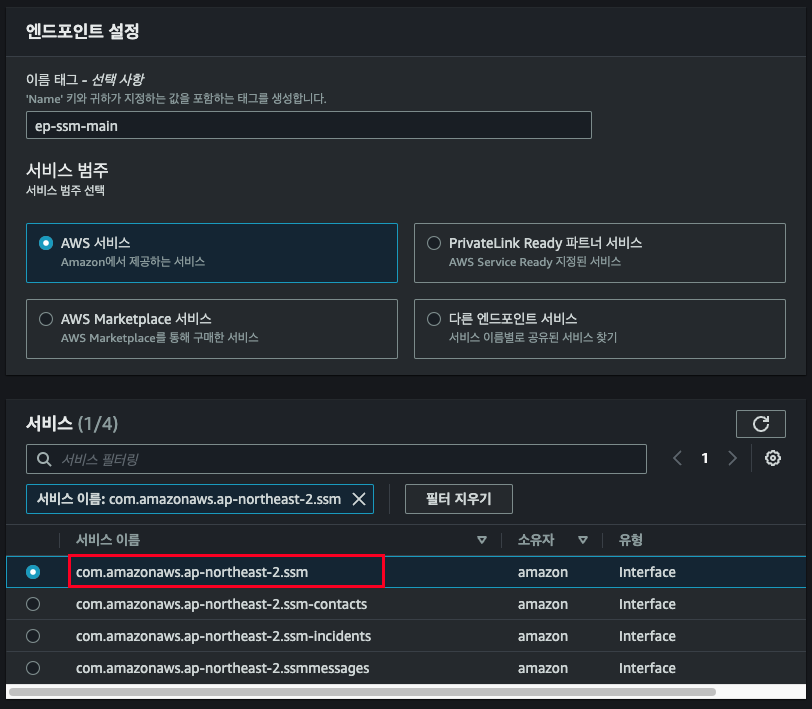Click search magnifier in service filter
This screenshot has width=812, height=709.
[44, 459]
